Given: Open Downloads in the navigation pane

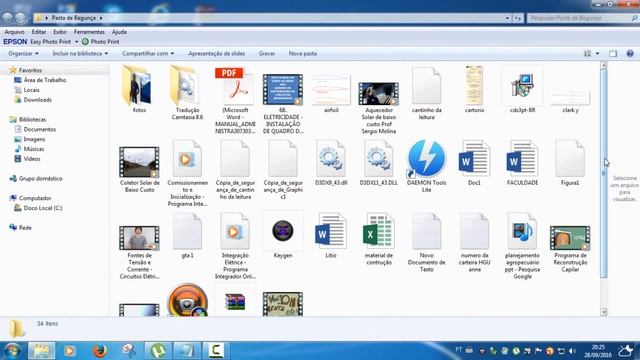Looking at the screenshot, I should click(33, 100).
